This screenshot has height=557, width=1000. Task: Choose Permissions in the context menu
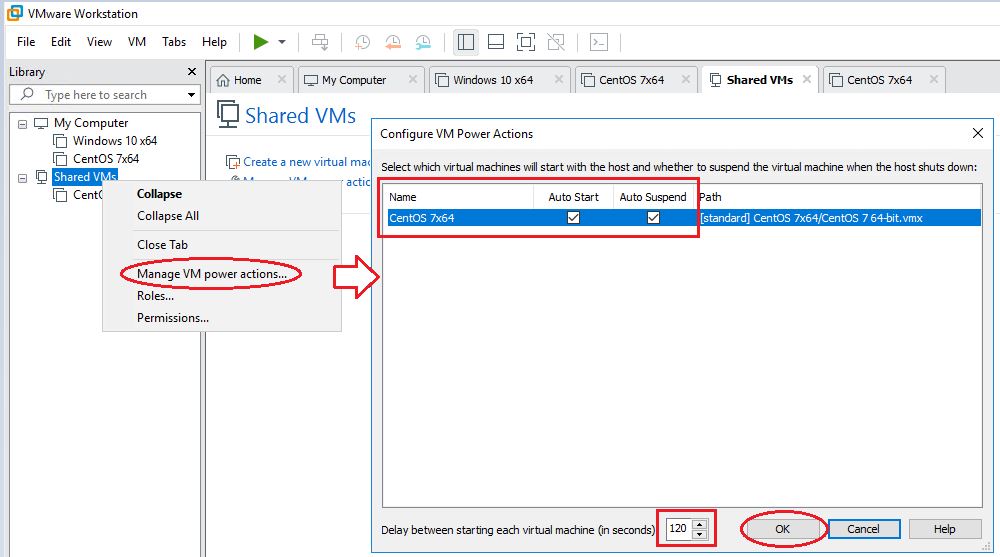(x=173, y=318)
